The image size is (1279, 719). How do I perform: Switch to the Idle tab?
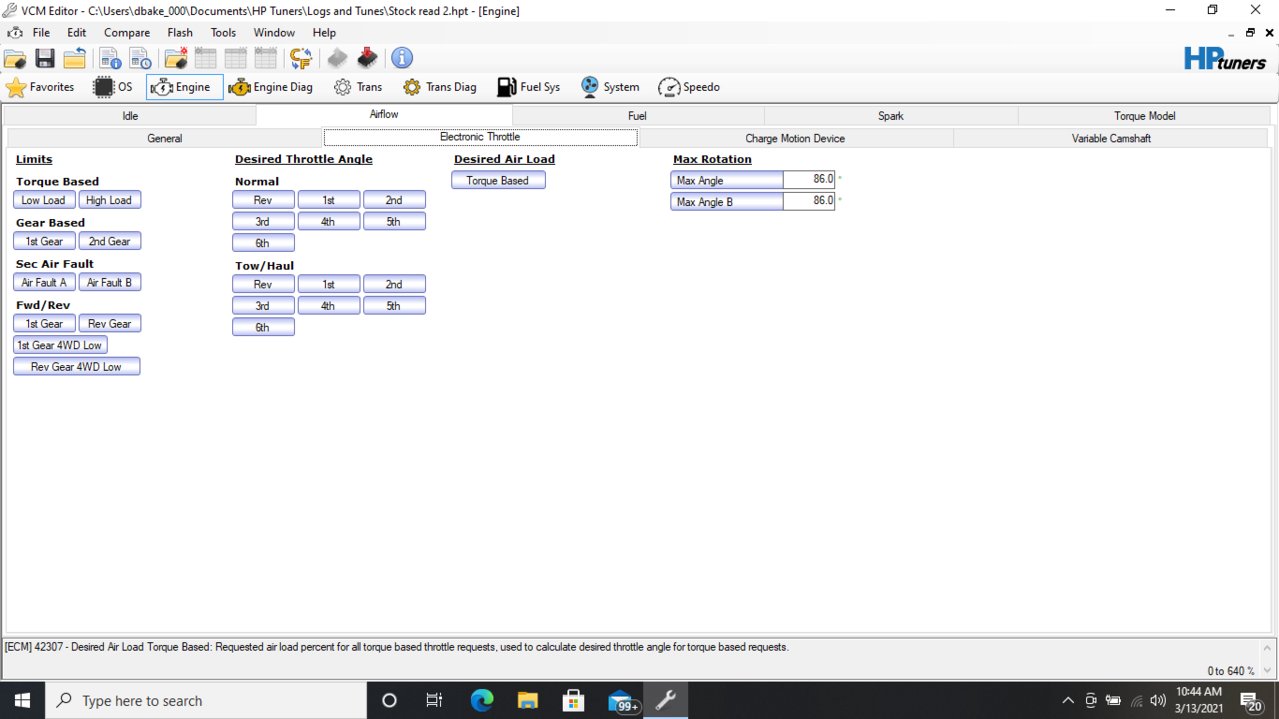pos(130,116)
